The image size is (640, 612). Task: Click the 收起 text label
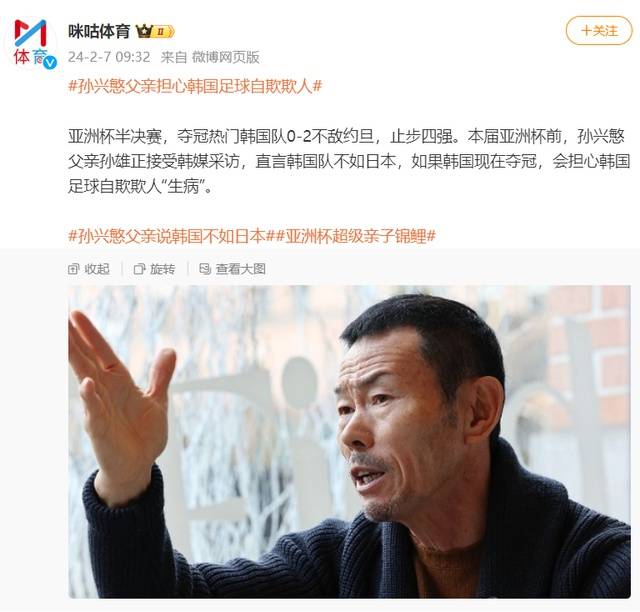tap(97, 269)
